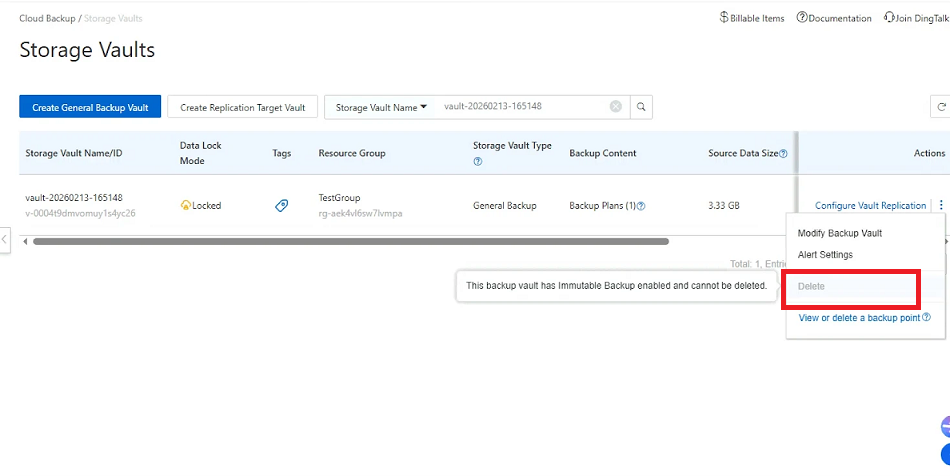Click the tag icon for vault row
The image size is (950, 476).
pyautogui.click(x=282, y=206)
